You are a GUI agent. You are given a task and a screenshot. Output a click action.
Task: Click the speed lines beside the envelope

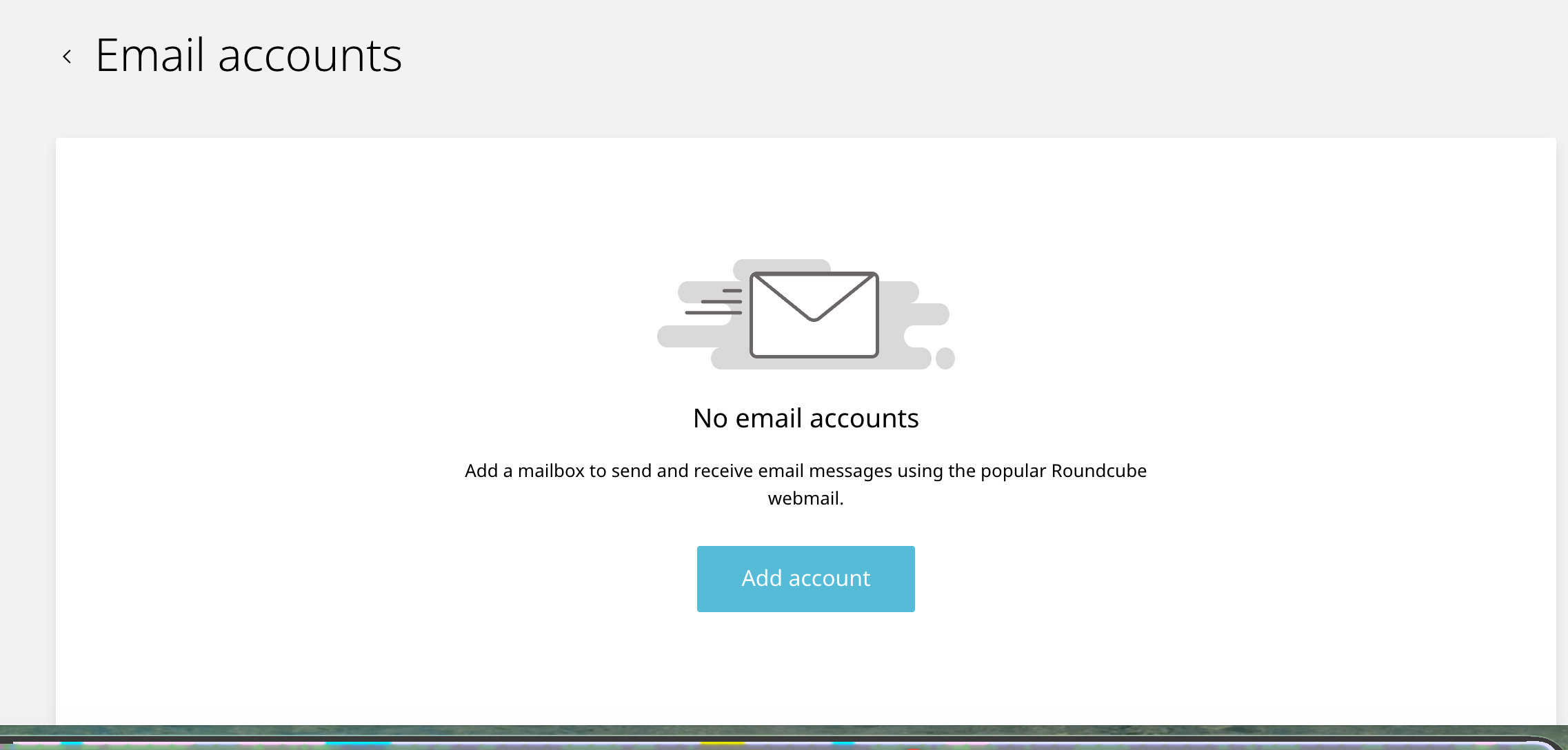tap(714, 302)
